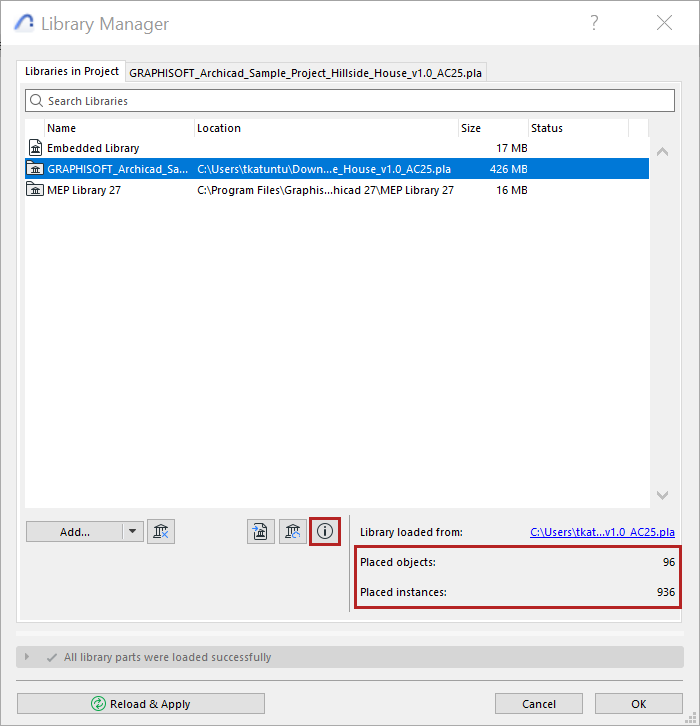This screenshot has height=726, width=700.
Task: Select the GRAPHISOFT_Archicad_Sa... row name
Action: coord(118,169)
